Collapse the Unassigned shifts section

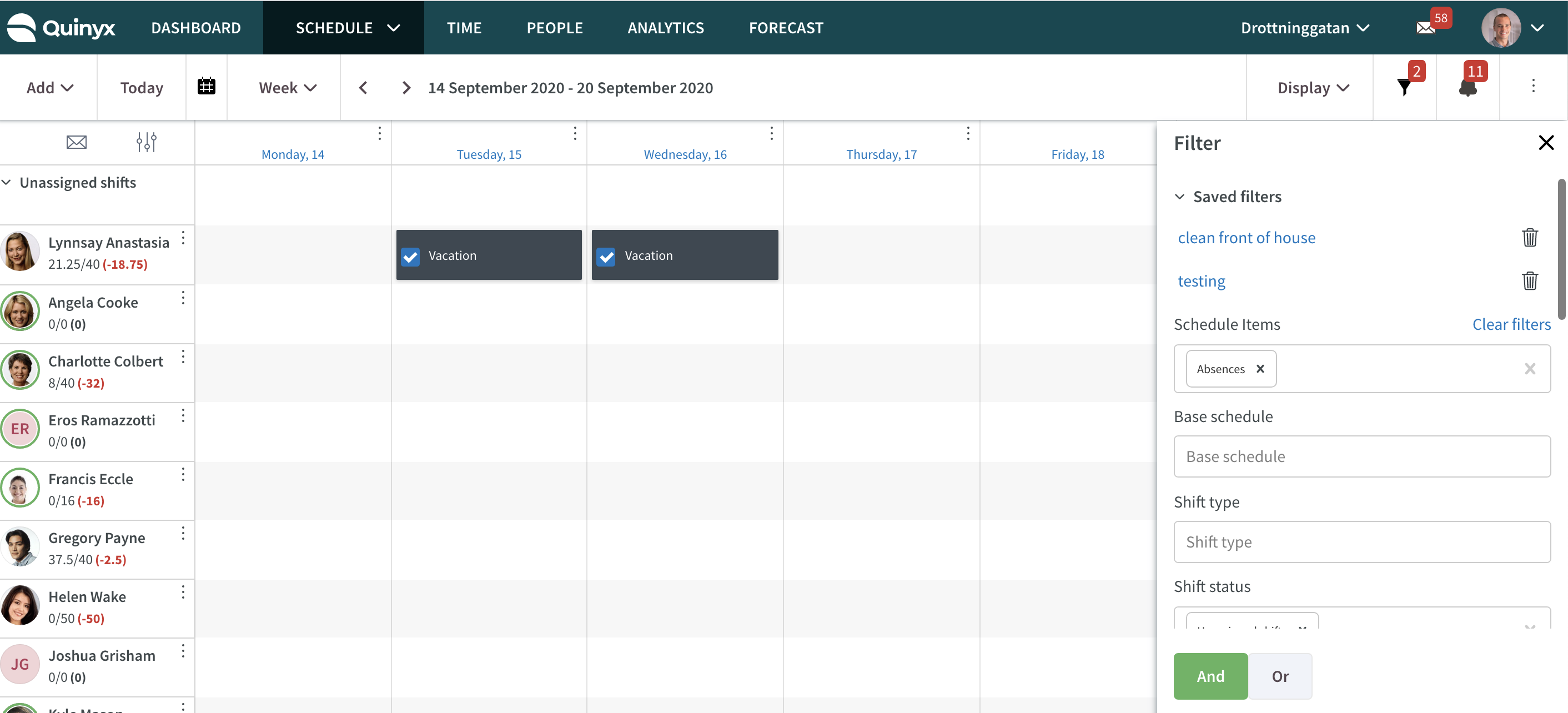(x=7, y=182)
